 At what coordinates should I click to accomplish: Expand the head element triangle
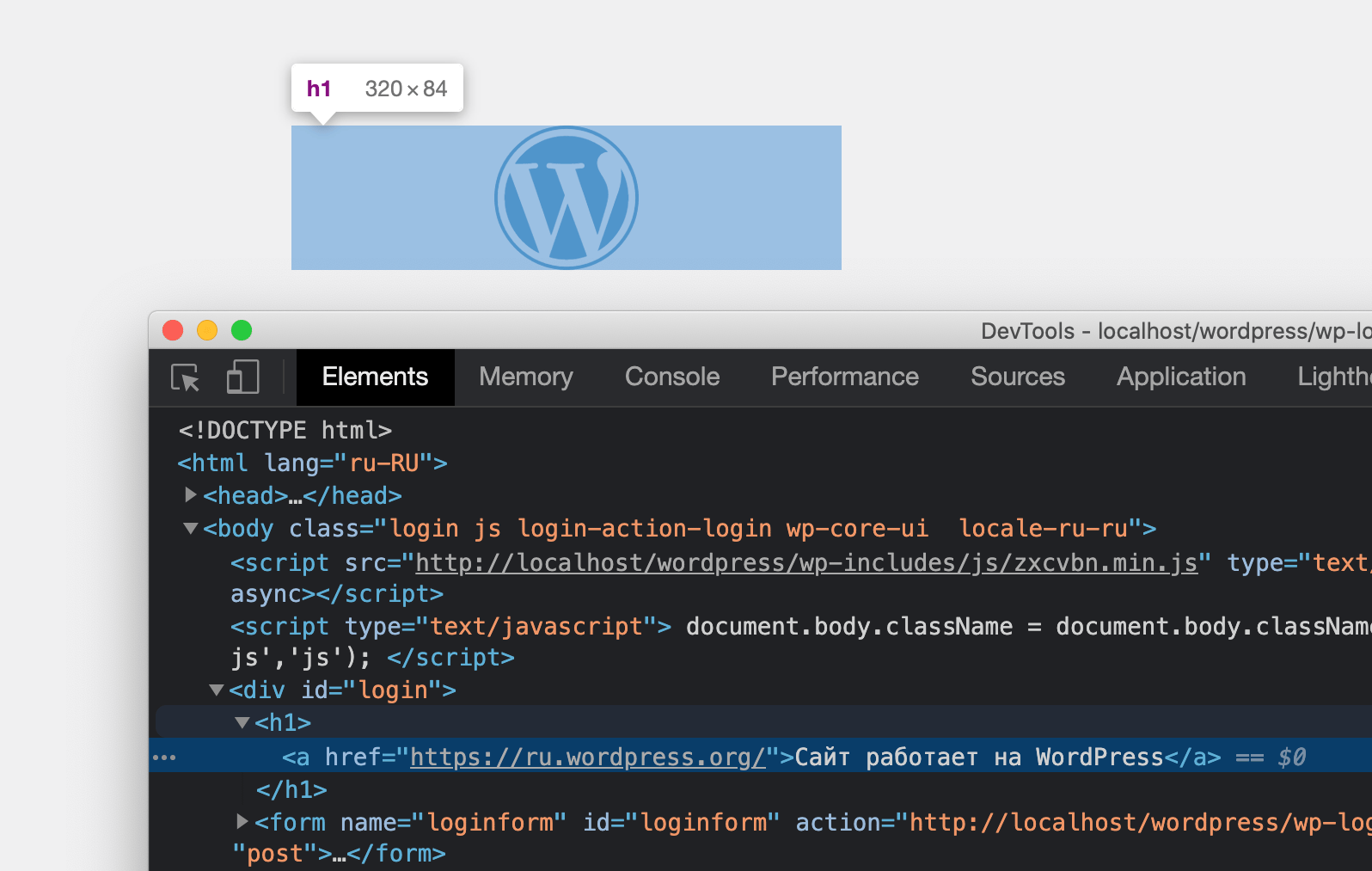(191, 495)
